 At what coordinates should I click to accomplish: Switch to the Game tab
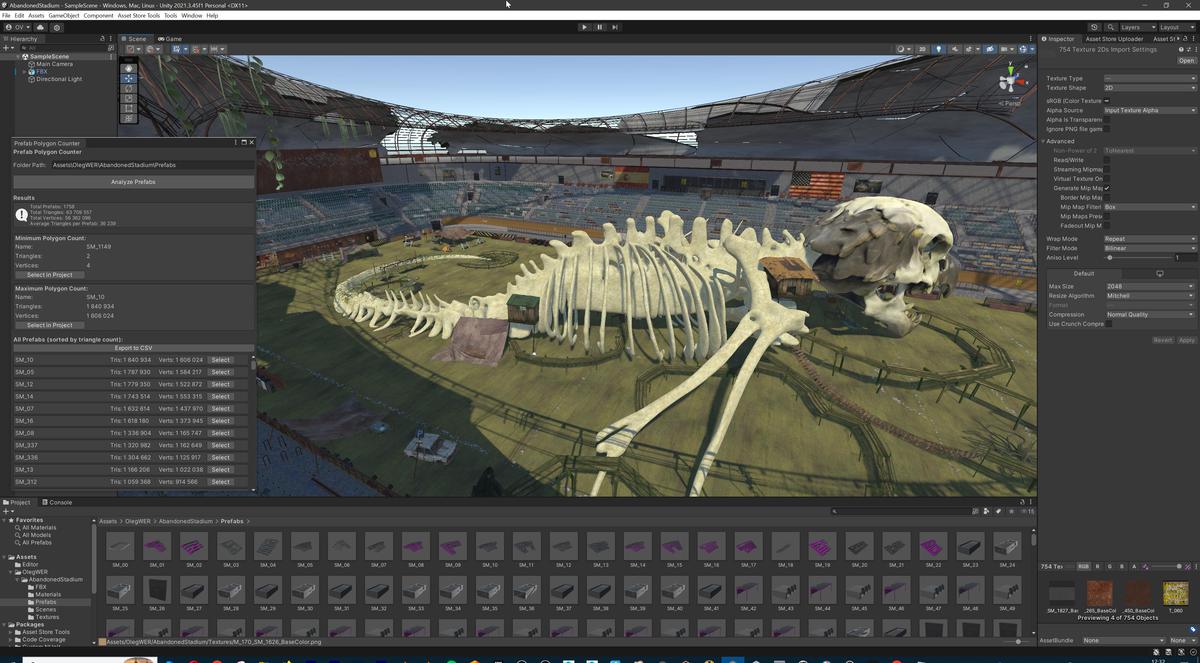coord(169,38)
